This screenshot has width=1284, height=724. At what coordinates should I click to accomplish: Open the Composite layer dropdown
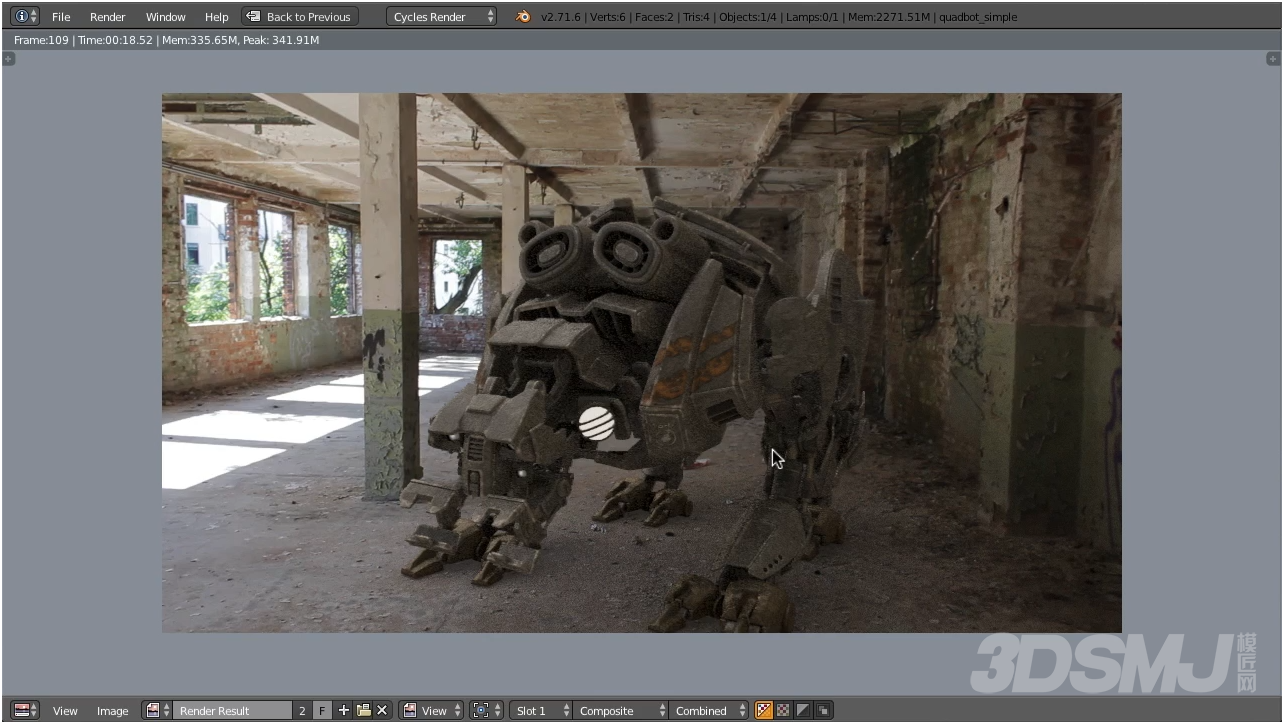pyautogui.click(x=620, y=711)
